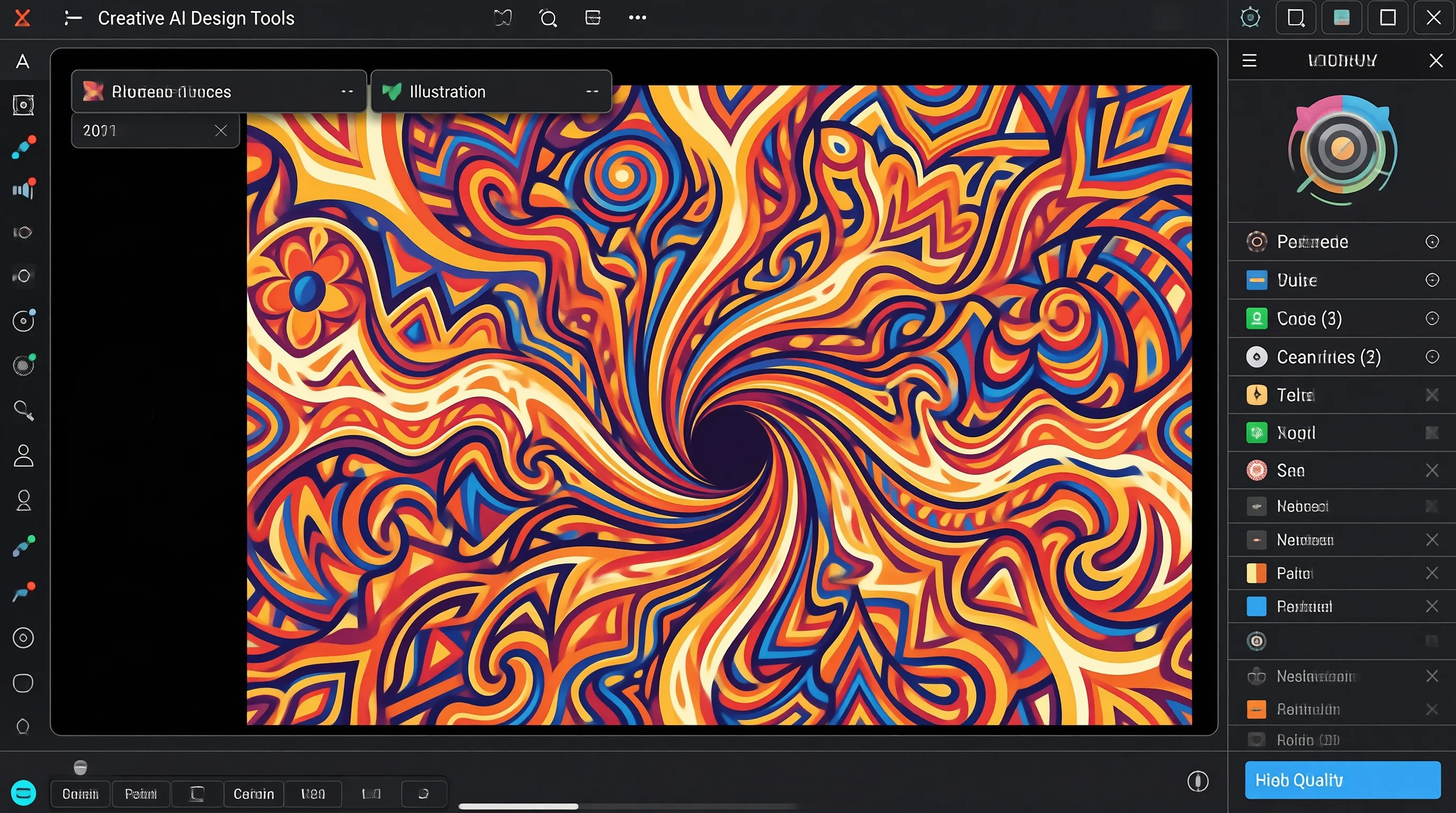Click the horizontal scrollbar at bottom

tap(518, 806)
